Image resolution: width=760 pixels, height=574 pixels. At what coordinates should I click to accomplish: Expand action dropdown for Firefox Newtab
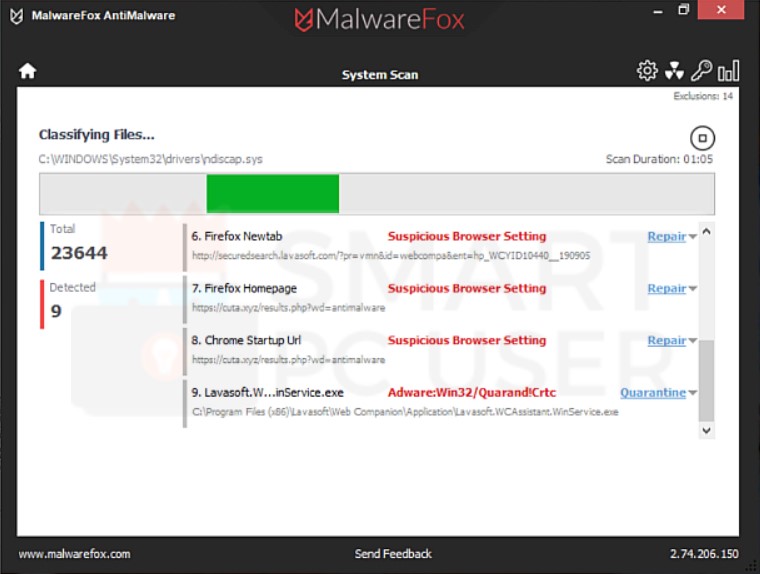click(x=693, y=238)
